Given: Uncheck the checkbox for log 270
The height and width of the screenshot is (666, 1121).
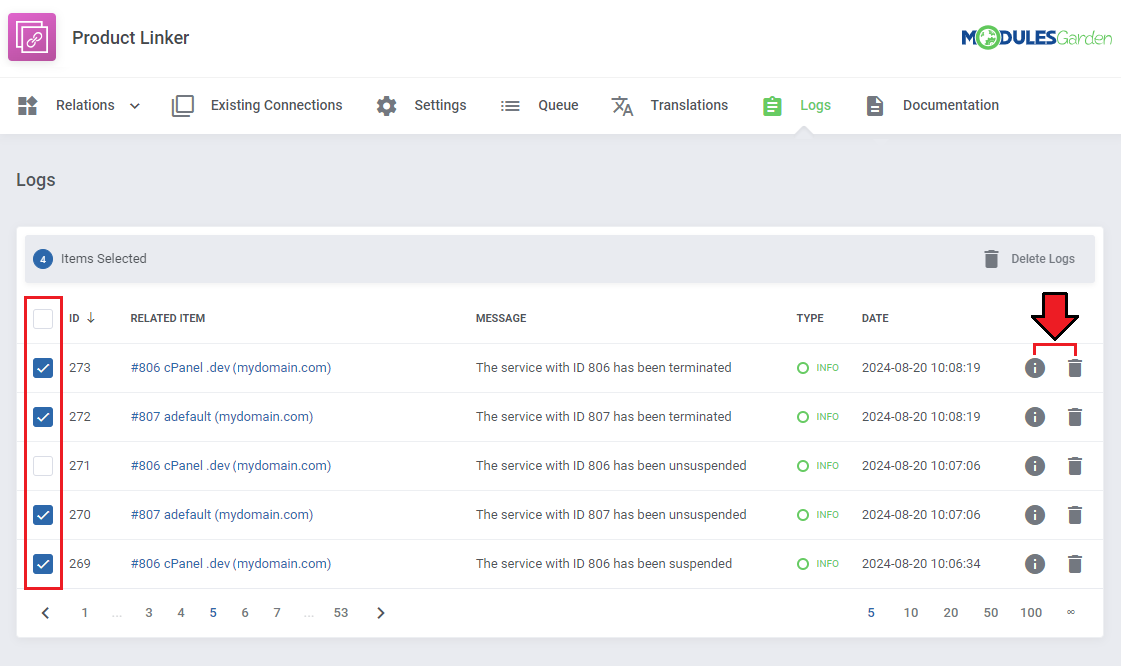Looking at the screenshot, I should tap(43, 515).
